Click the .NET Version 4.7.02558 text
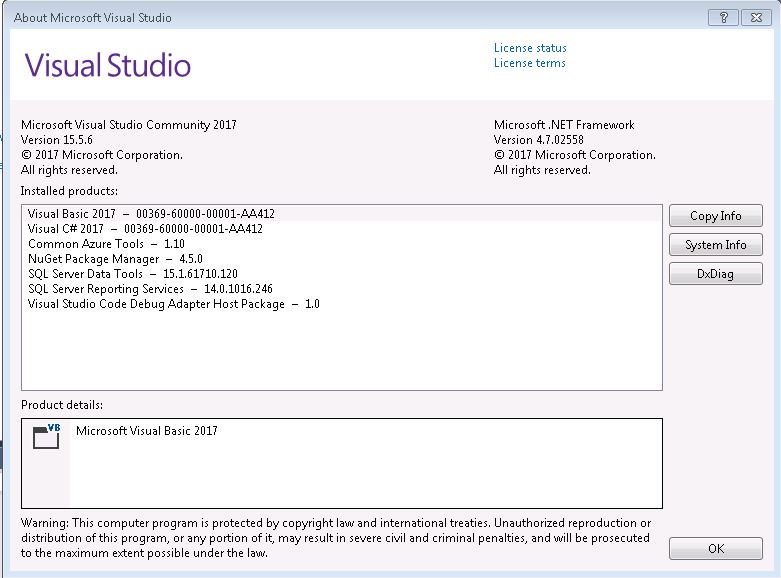This screenshot has width=781, height=578. (x=538, y=140)
